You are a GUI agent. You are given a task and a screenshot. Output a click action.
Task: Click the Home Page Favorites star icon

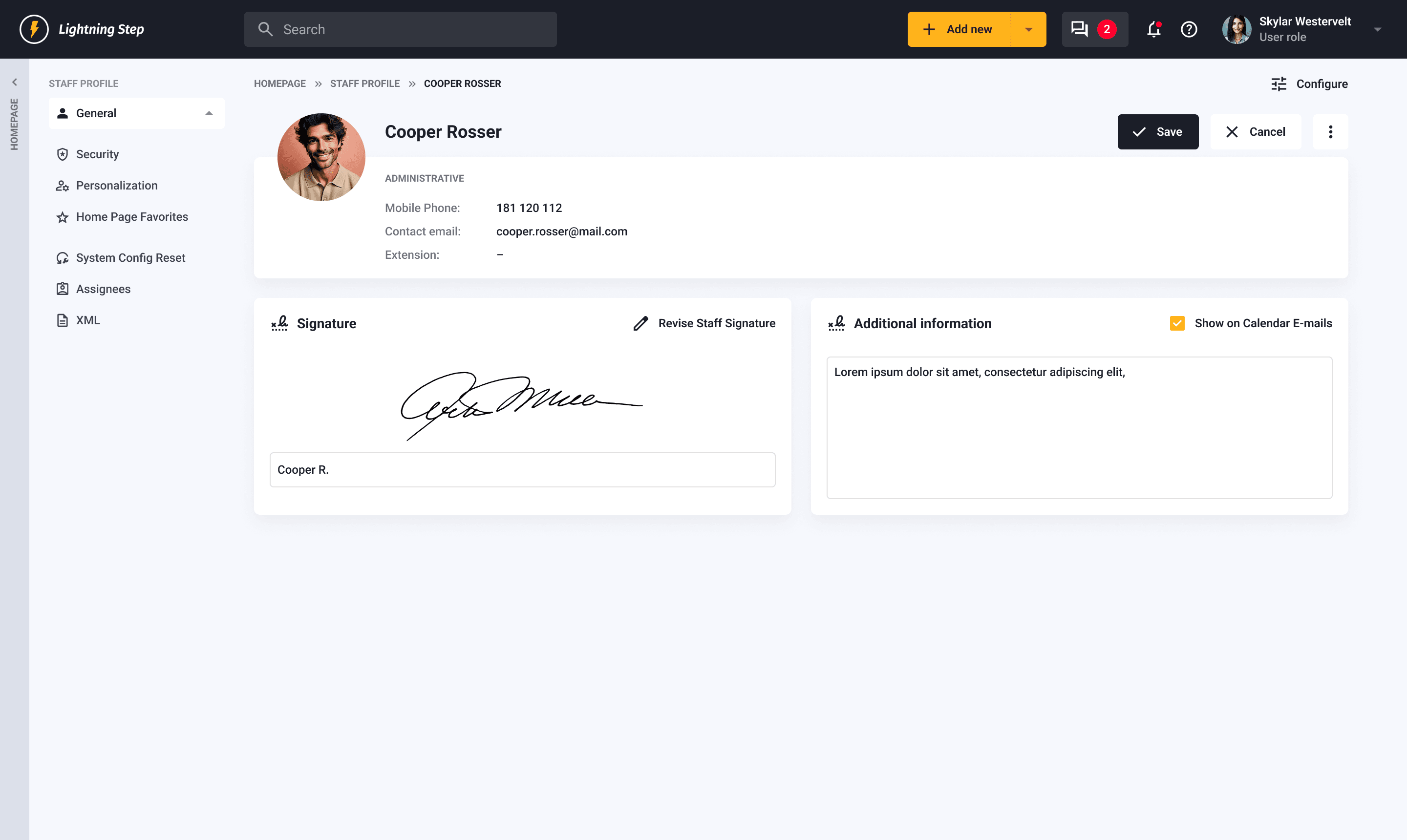(x=62, y=217)
